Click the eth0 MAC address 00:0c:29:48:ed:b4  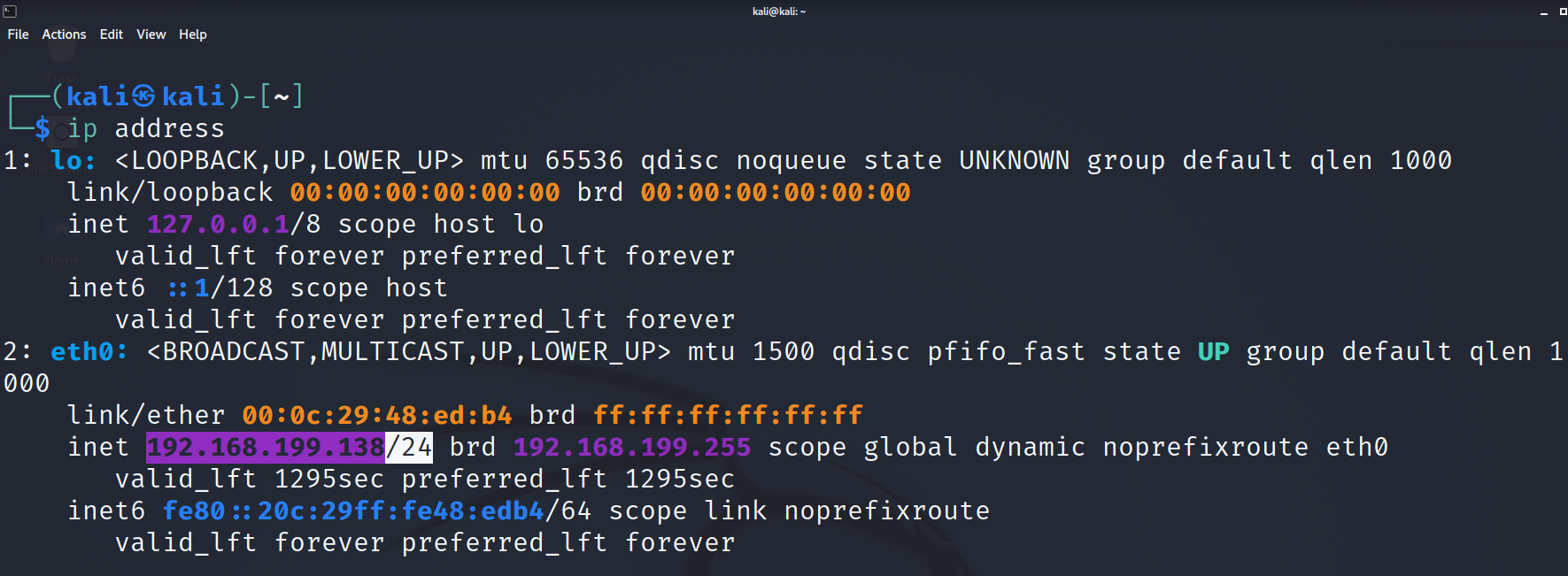(x=377, y=416)
